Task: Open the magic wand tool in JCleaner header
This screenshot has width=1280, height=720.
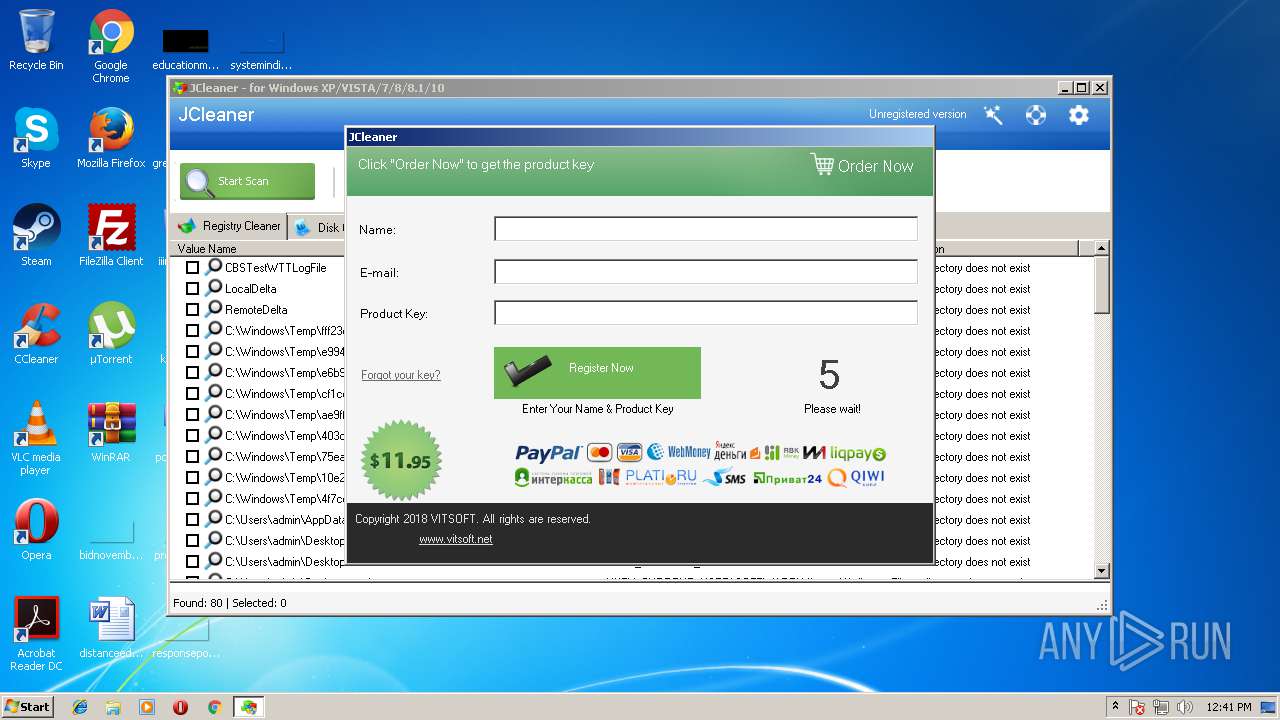Action: pyautogui.click(x=993, y=115)
